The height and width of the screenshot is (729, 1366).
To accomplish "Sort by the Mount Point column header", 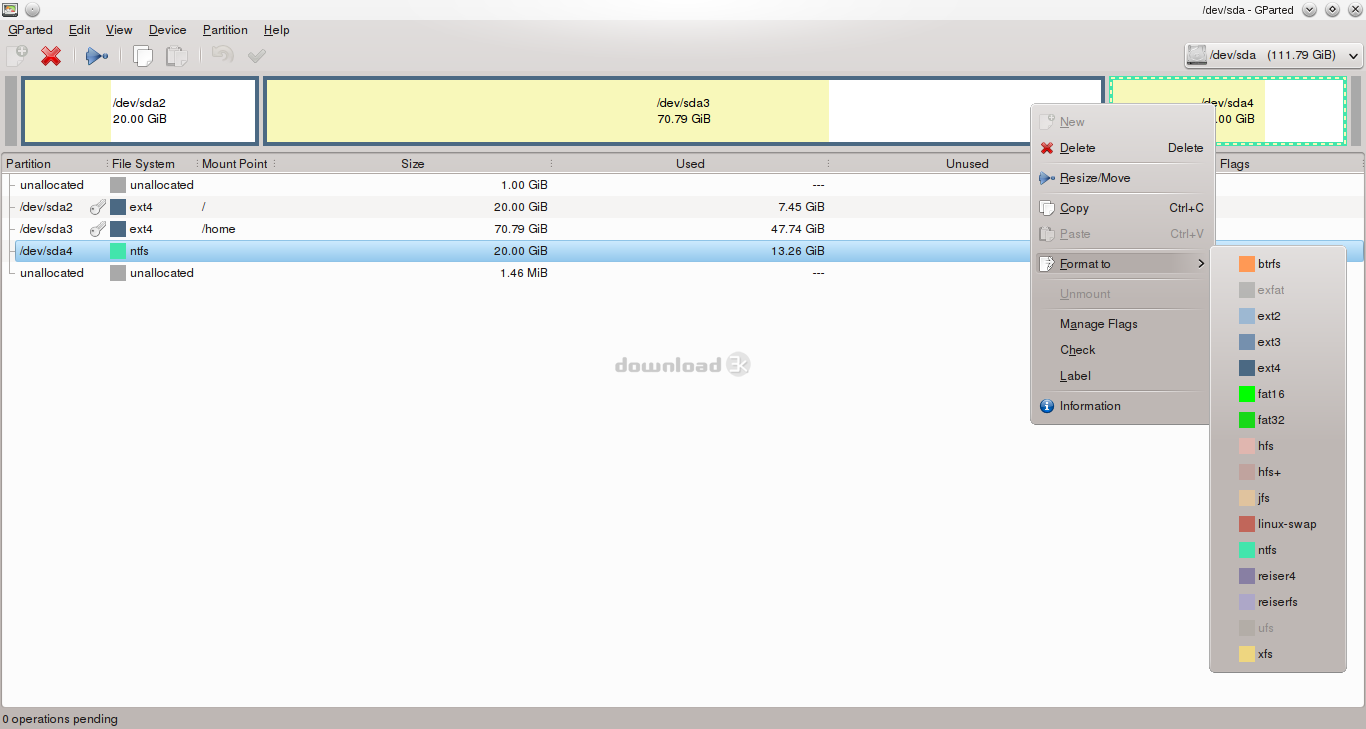I will click(x=236, y=164).
